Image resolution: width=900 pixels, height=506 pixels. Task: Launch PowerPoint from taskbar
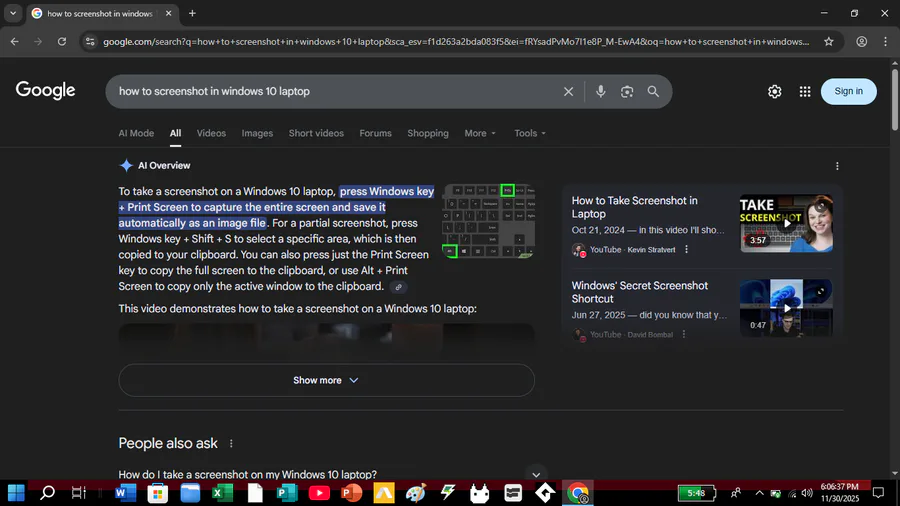pyautogui.click(x=351, y=493)
